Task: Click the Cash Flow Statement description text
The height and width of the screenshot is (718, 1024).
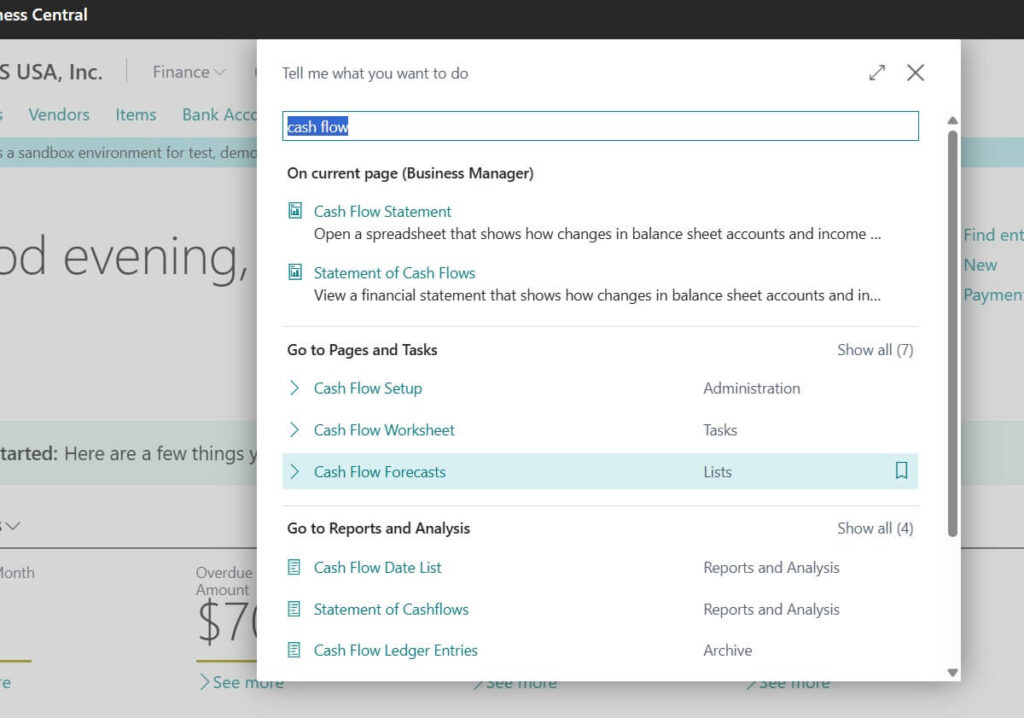Action: [x=597, y=234]
